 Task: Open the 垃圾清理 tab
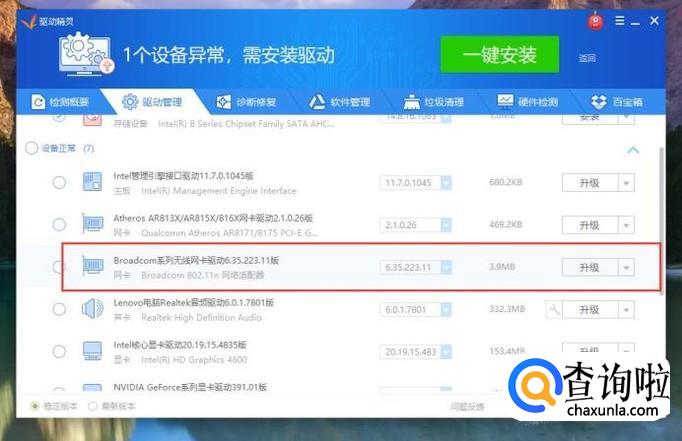(434, 102)
